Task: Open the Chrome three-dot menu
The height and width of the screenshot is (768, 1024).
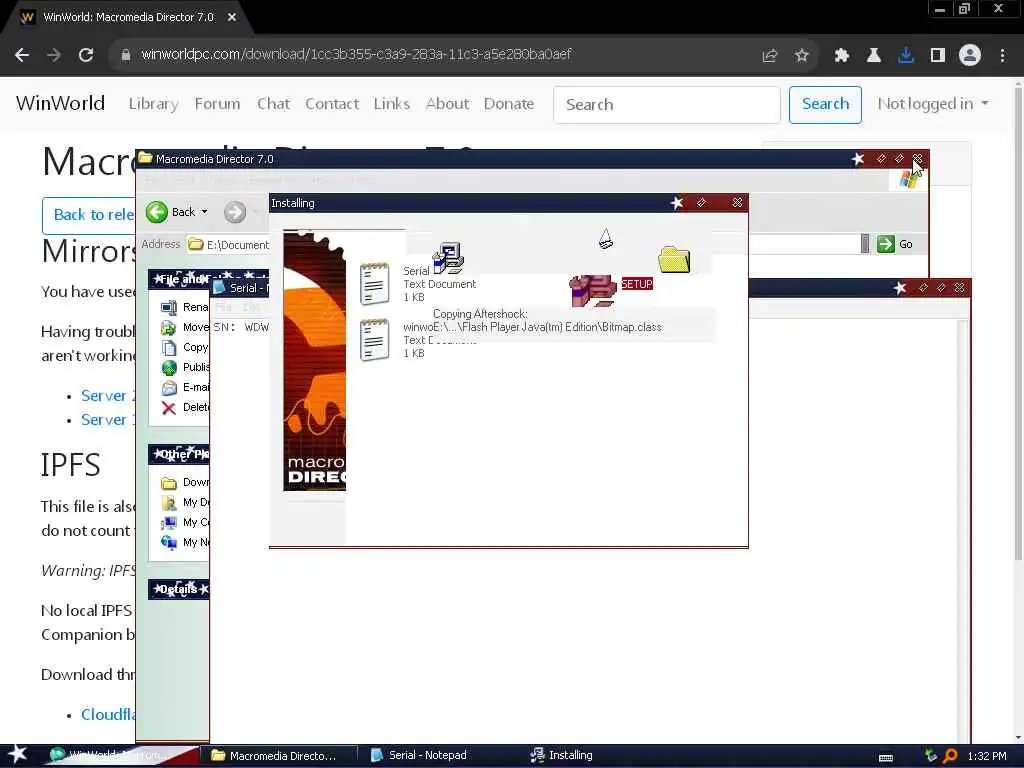Action: click(1002, 56)
